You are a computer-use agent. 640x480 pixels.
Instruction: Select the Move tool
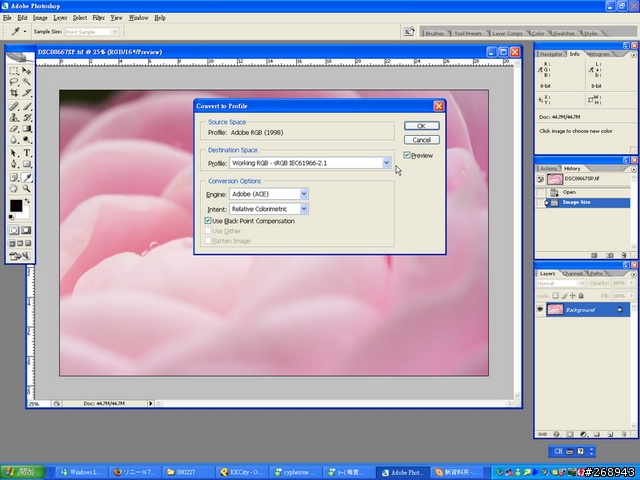tap(27, 71)
